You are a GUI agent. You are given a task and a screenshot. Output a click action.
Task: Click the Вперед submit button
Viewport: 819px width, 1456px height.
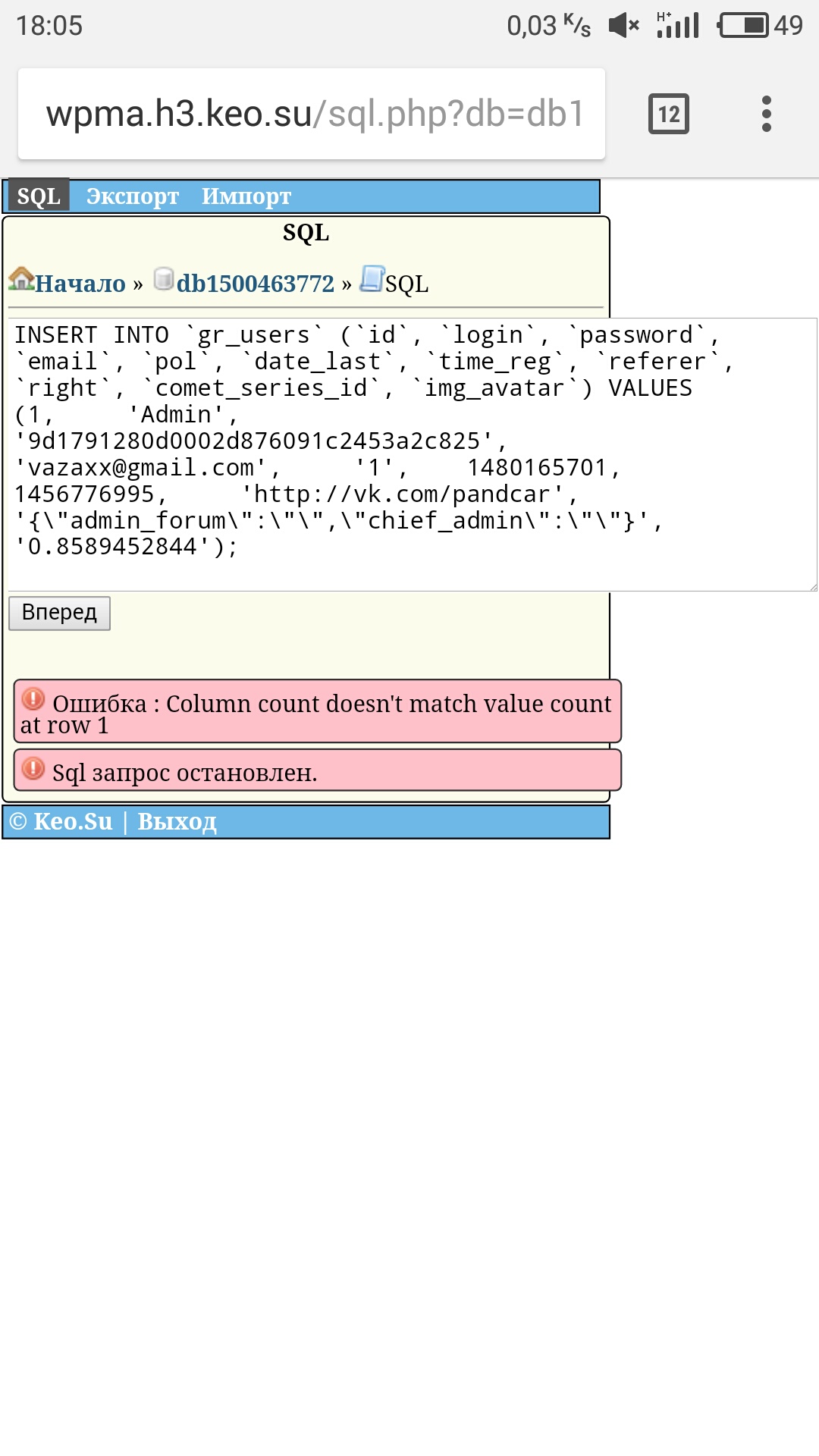tap(59, 613)
